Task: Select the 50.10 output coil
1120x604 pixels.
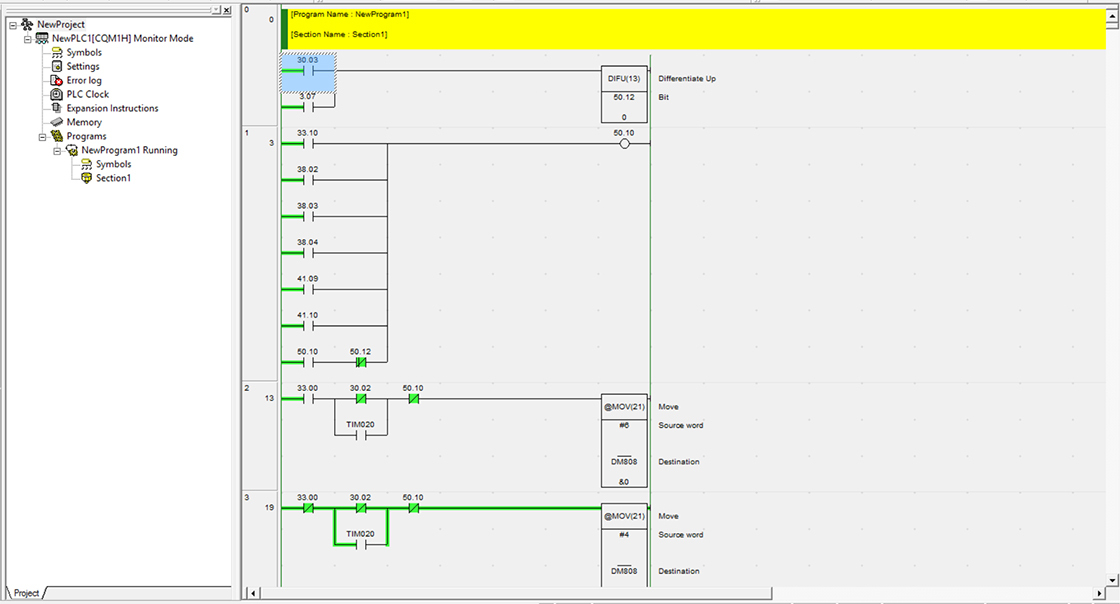Action: coord(624,144)
